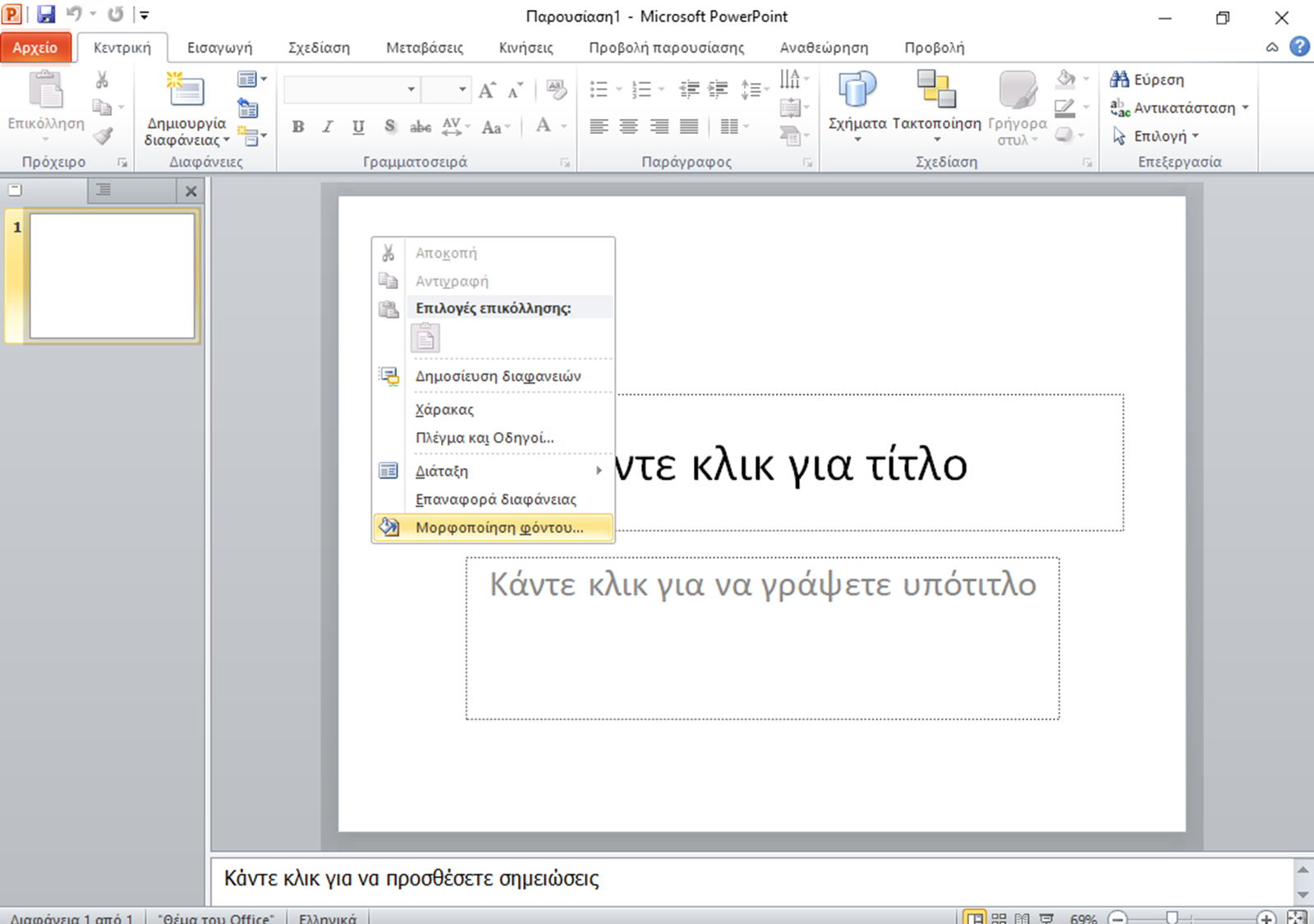This screenshot has height=924, width=1314.
Task: Select Μορφοποίηση φόντου from the context menu
Action: click(499, 527)
